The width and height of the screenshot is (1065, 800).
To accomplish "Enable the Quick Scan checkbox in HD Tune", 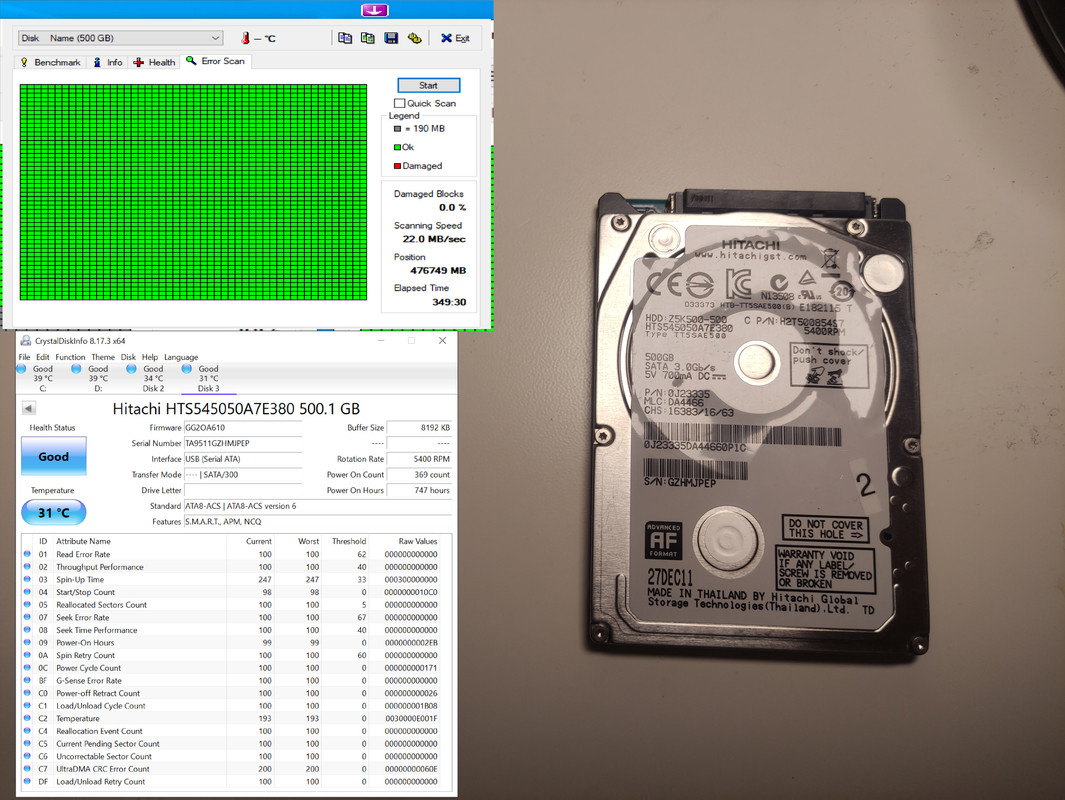I will click(x=399, y=103).
